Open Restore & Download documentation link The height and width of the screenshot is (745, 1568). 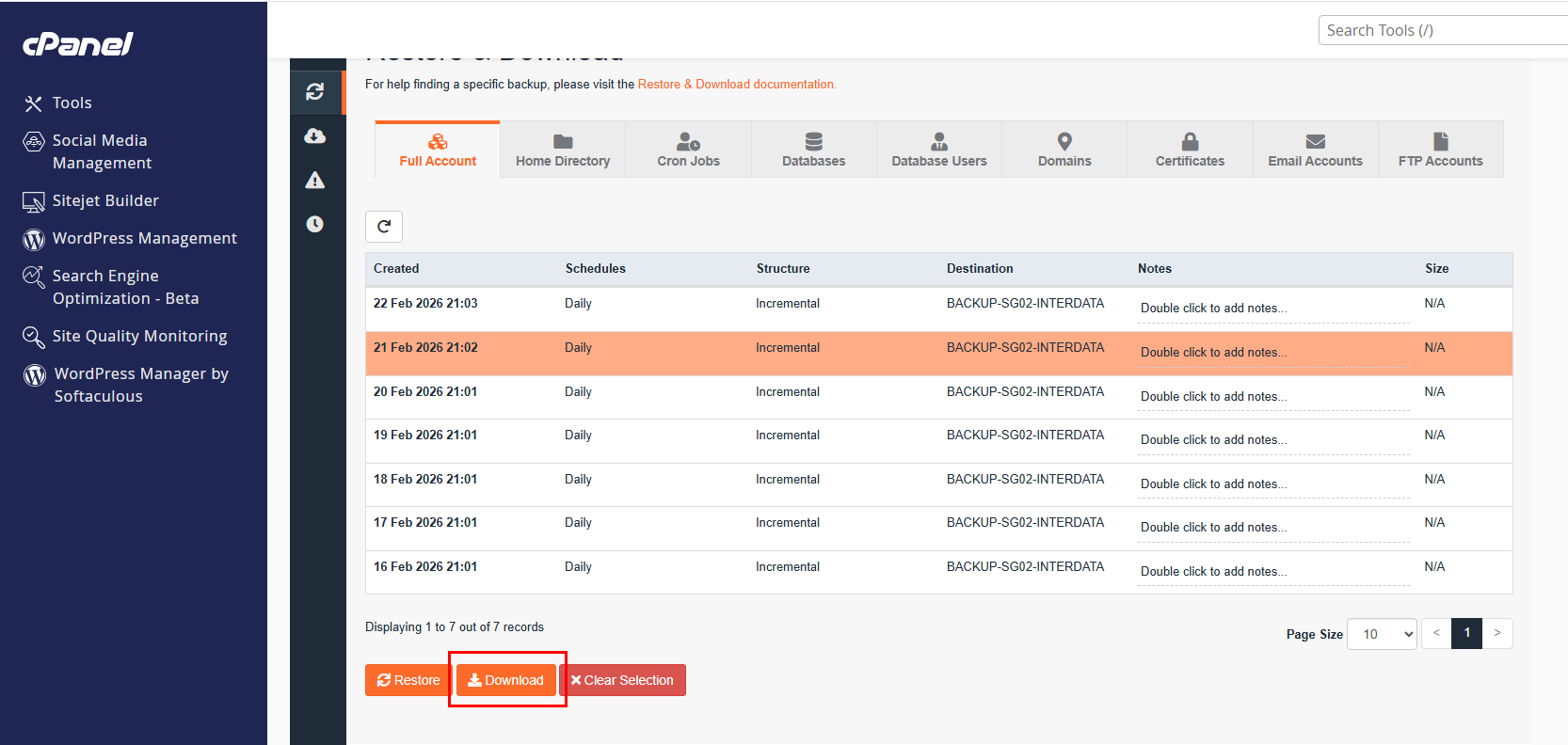[x=736, y=85]
